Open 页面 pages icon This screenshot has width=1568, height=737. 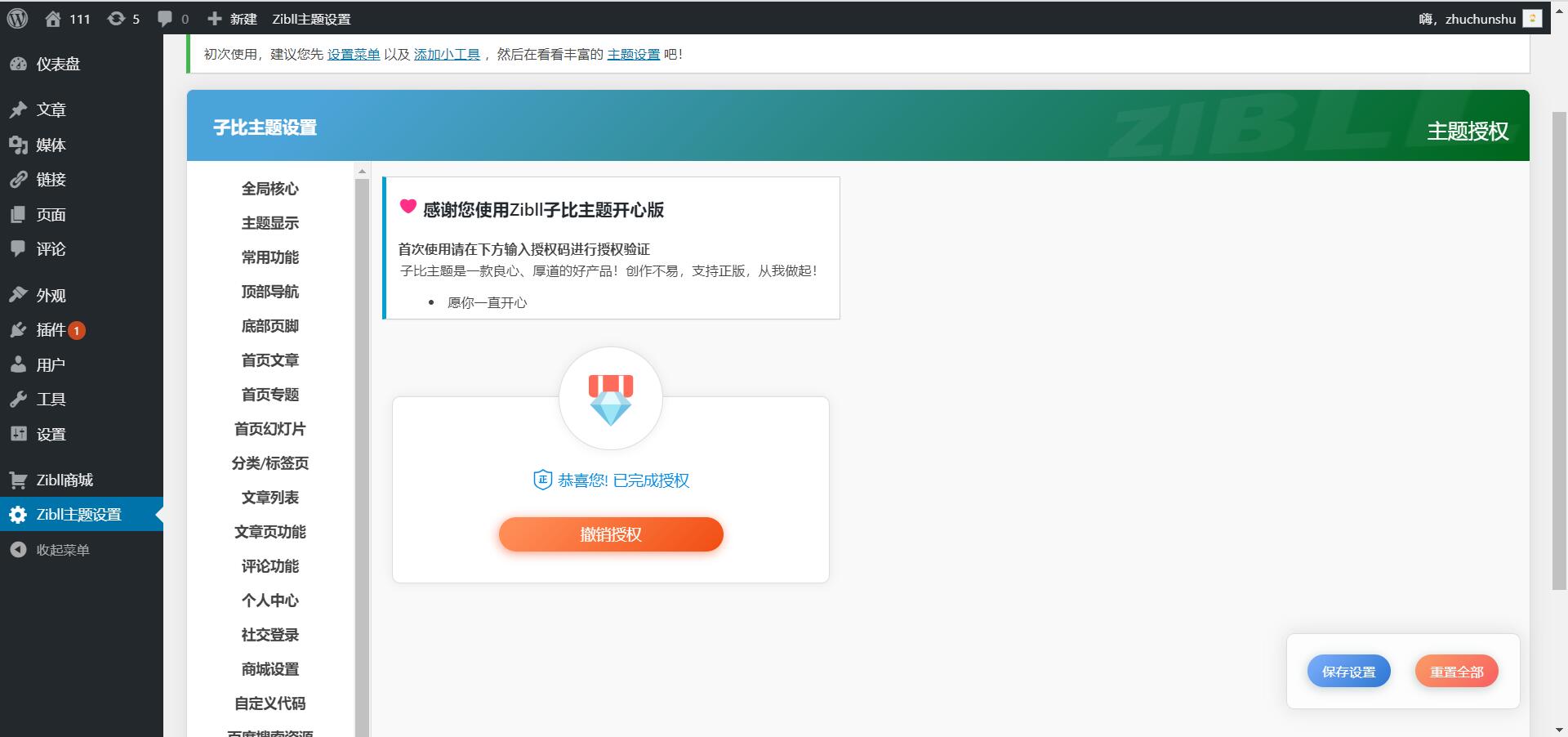18,214
